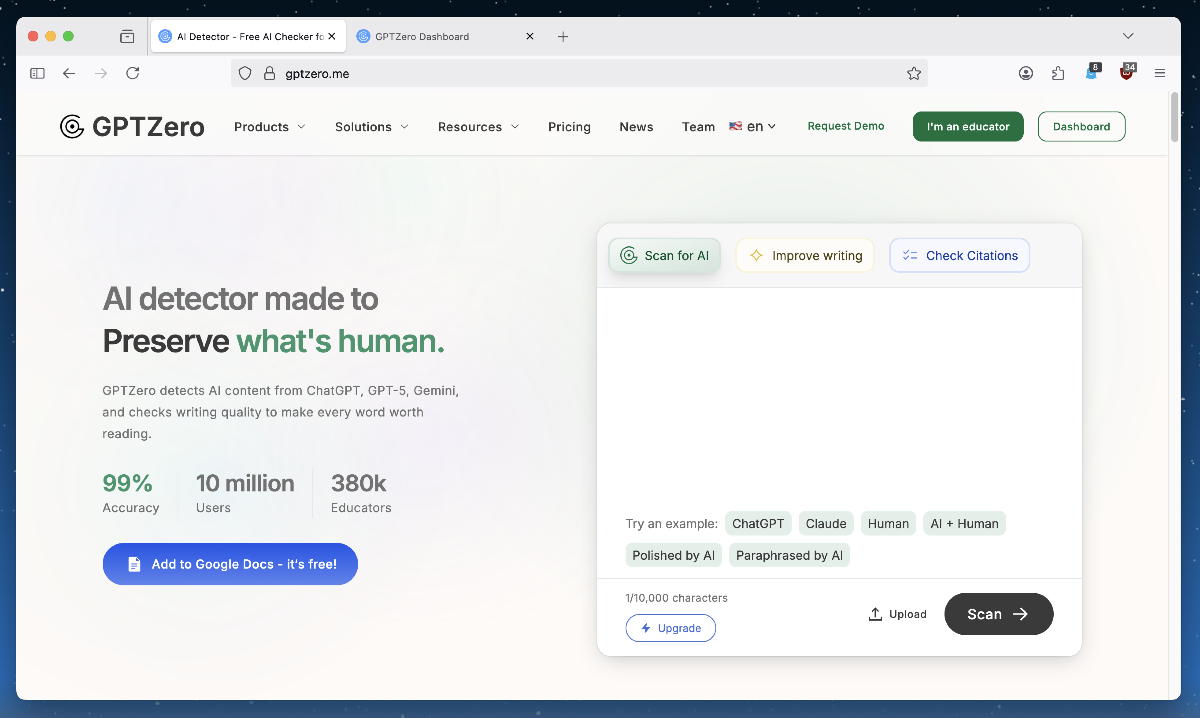Click the arrow on the Scan button
Viewport: 1200px width, 718px height.
pyautogui.click(x=1021, y=614)
